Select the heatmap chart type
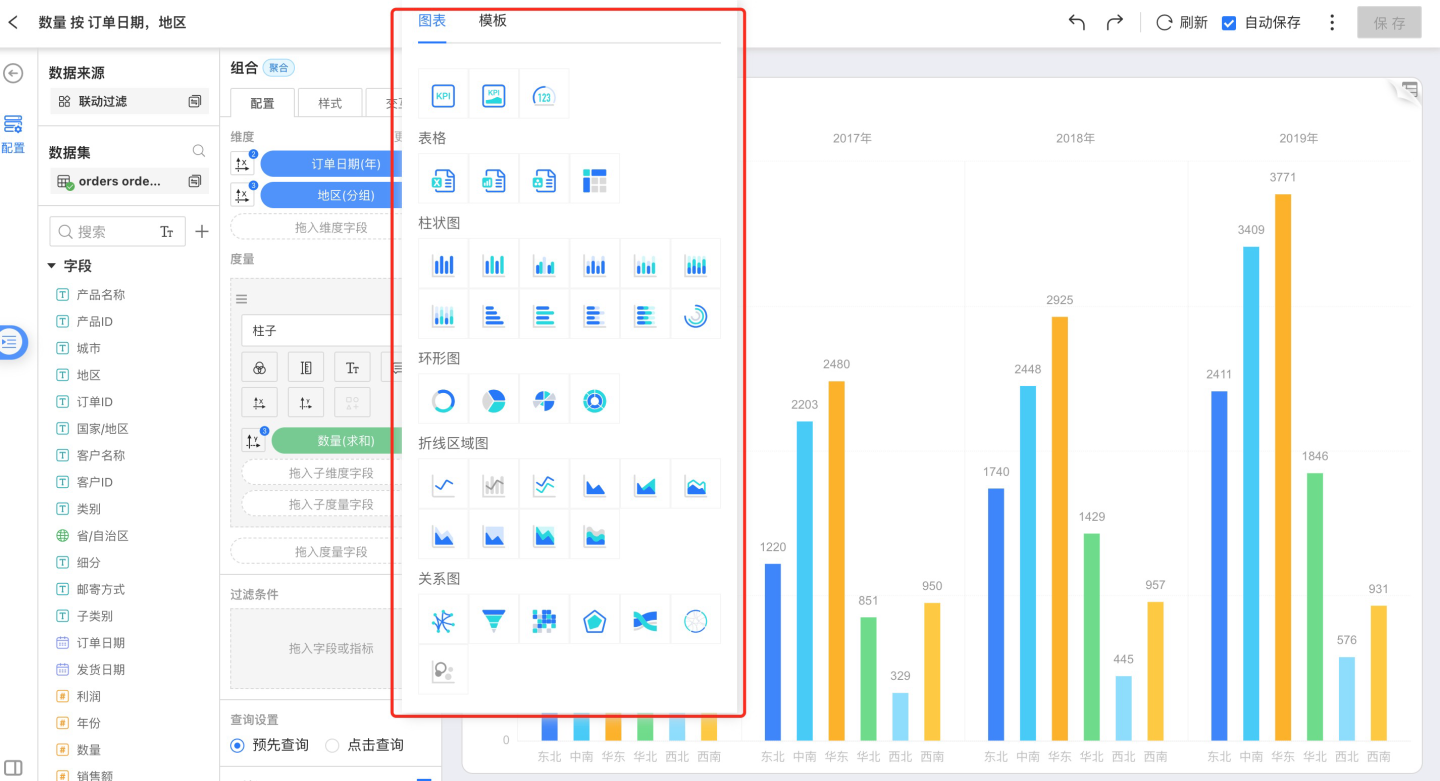This screenshot has height=781, width=1440. pos(544,621)
